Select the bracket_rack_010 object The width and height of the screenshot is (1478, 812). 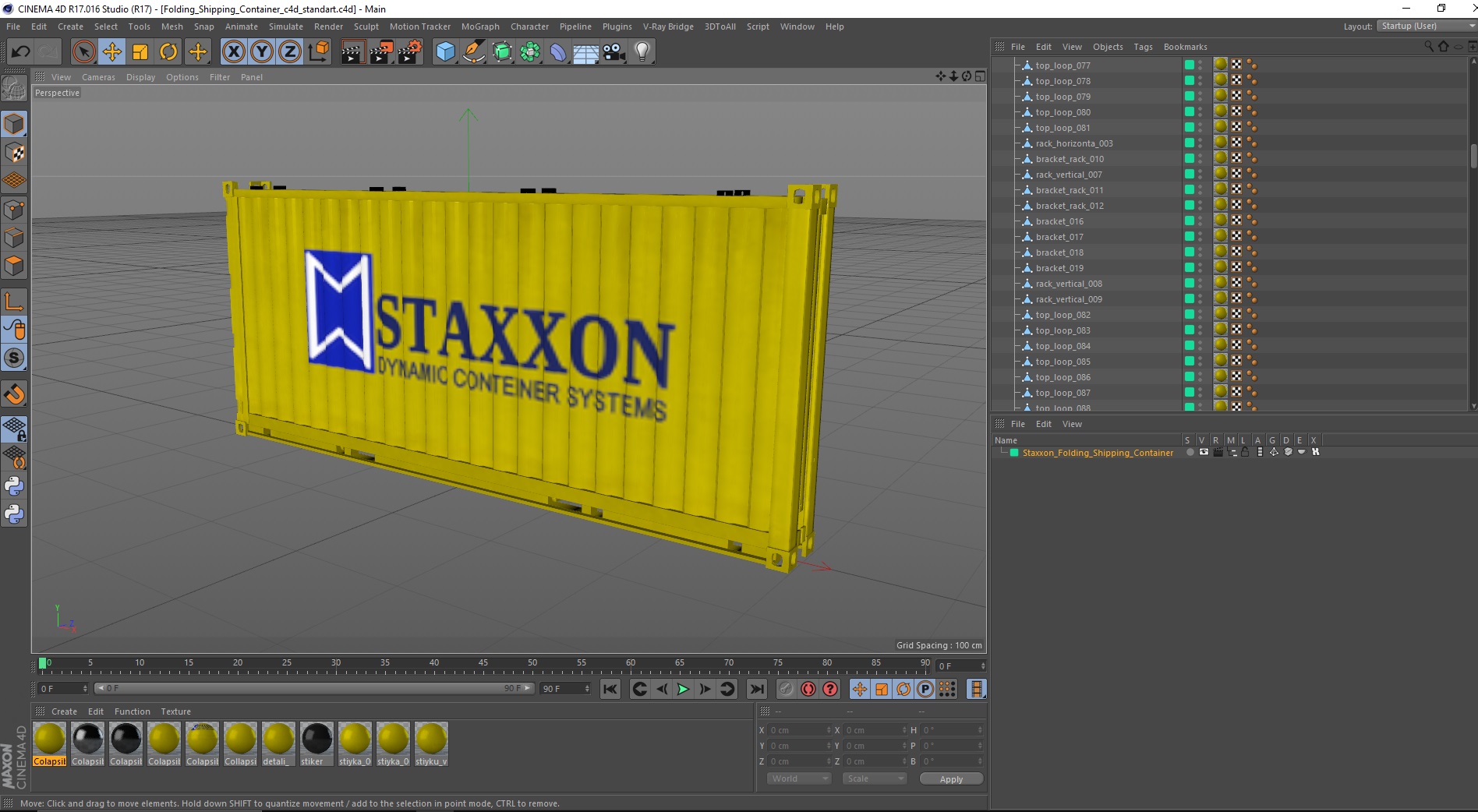[x=1070, y=159]
